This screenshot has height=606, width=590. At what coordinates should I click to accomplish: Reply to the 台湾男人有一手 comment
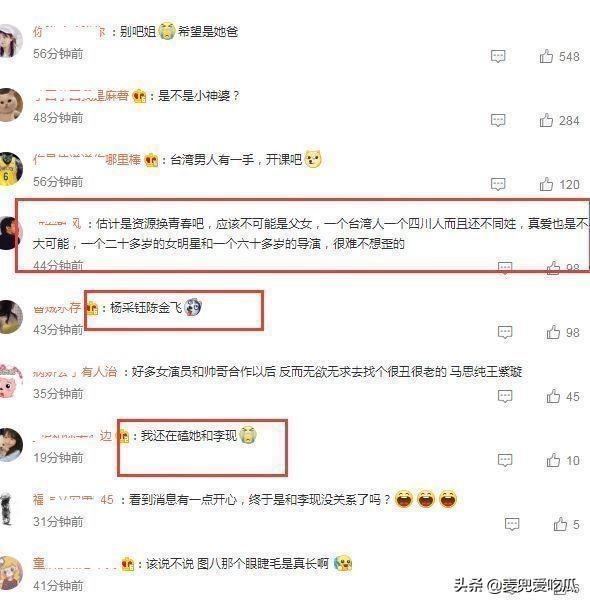498,184
